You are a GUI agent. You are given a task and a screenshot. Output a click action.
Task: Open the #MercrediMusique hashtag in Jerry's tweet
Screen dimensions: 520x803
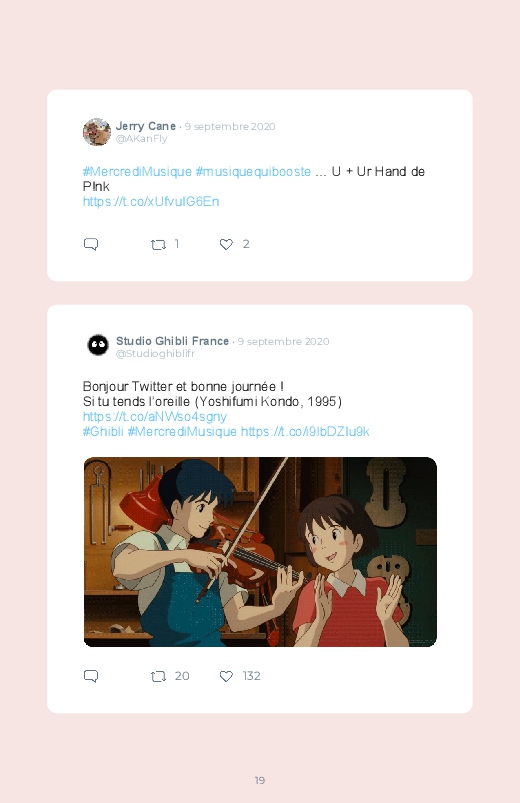pyautogui.click(x=137, y=172)
